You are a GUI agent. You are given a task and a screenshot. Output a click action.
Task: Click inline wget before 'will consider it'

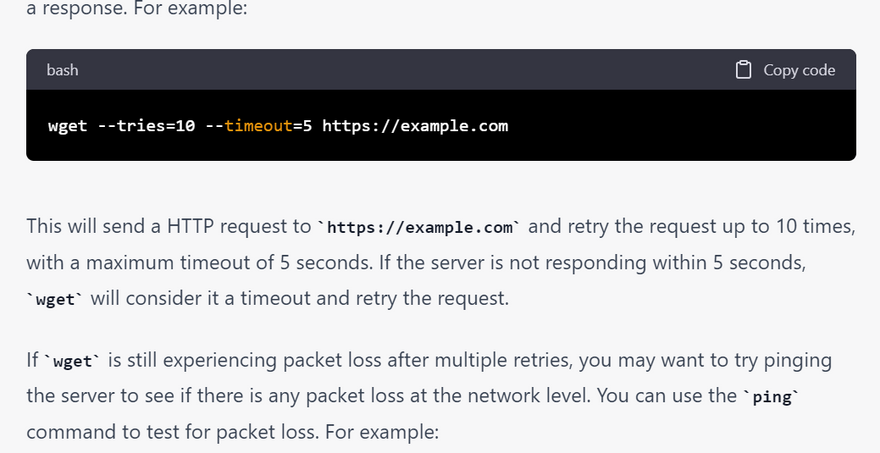tap(54, 301)
